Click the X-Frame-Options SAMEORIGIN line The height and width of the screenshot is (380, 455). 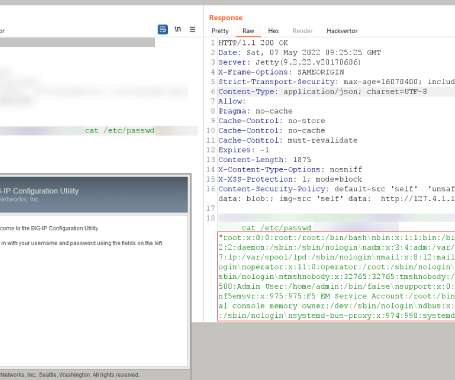point(281,72)
